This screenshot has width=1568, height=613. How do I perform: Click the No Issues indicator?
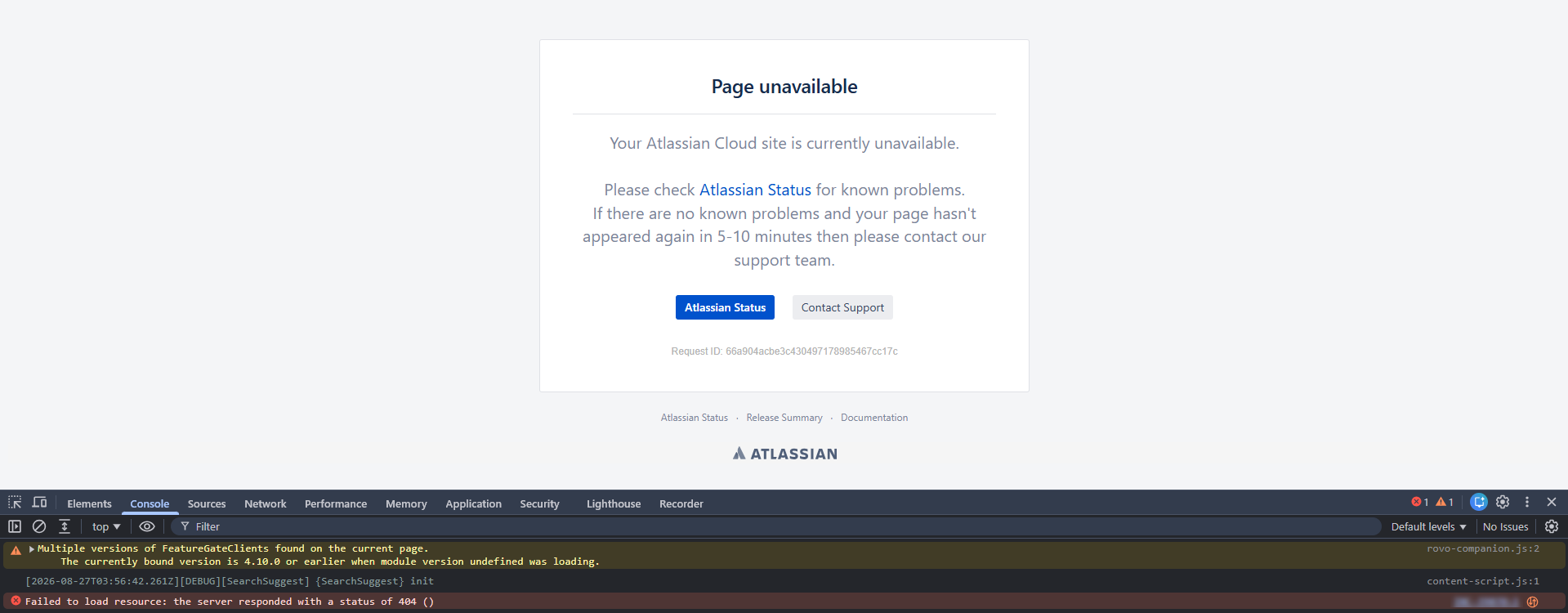(x=1505, y=526)
